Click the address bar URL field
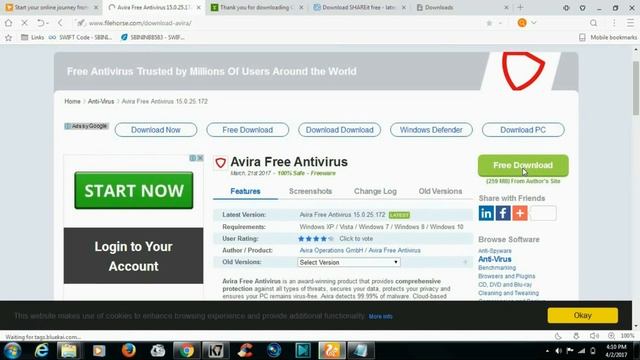This screenshot has height=360, width=640. coord(282,23)
